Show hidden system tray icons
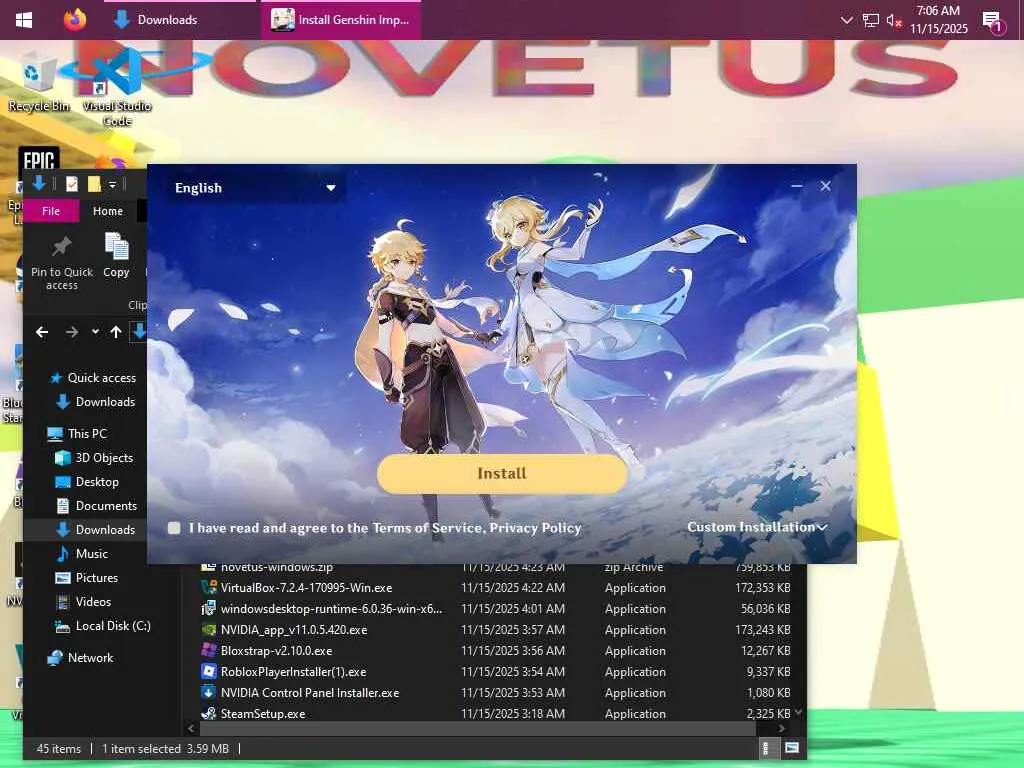 tap(846, 20)
